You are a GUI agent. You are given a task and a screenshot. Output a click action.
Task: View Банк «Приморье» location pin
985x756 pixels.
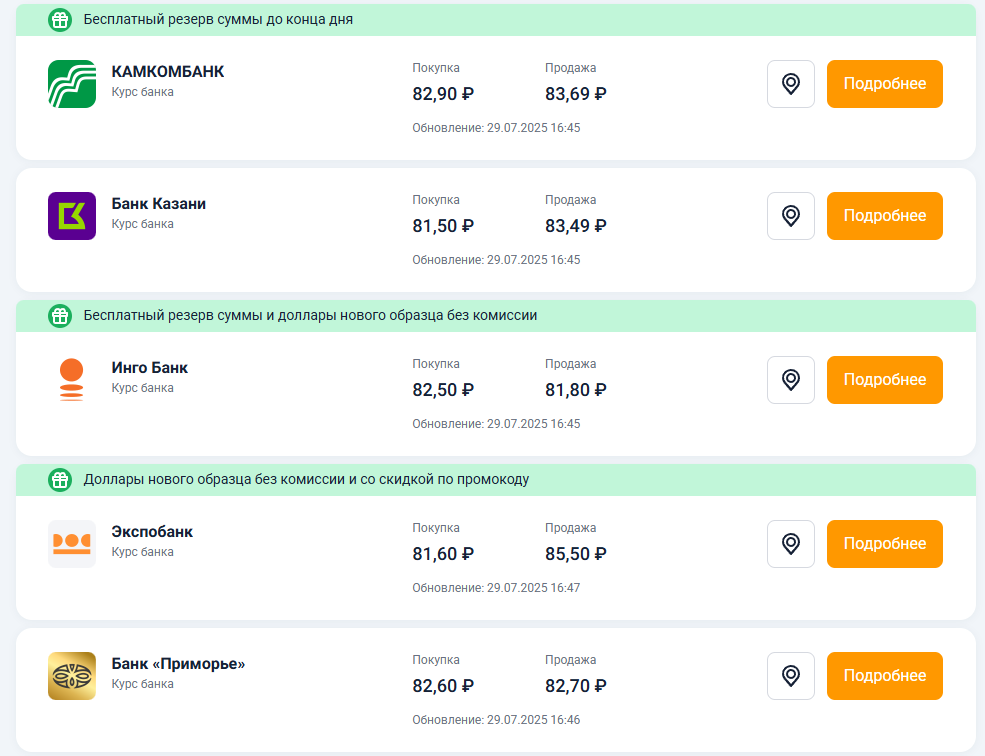click(x=790, y=676)
